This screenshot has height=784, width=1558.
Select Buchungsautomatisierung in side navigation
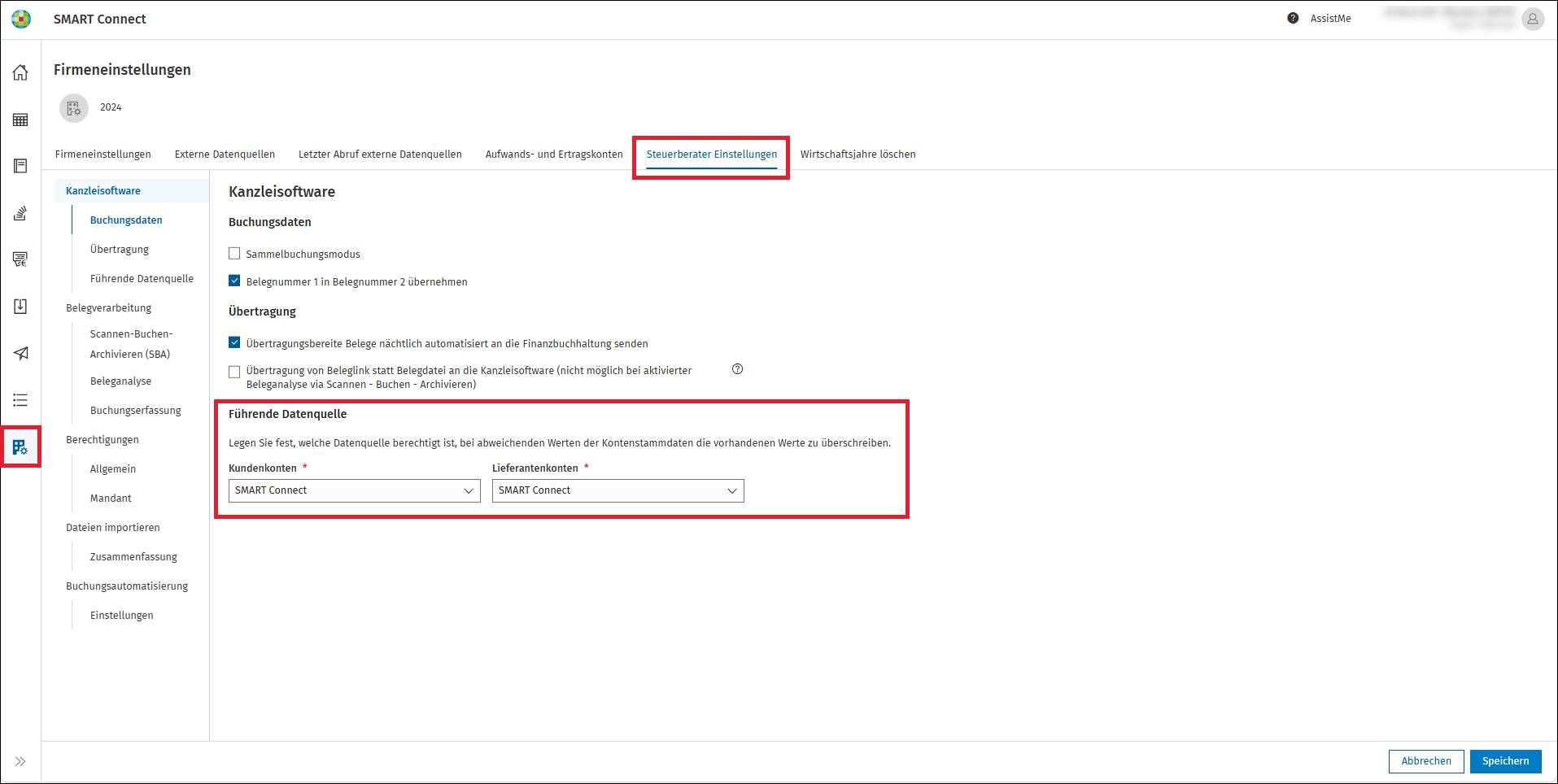pyautogui.click(x=127, y=586)
